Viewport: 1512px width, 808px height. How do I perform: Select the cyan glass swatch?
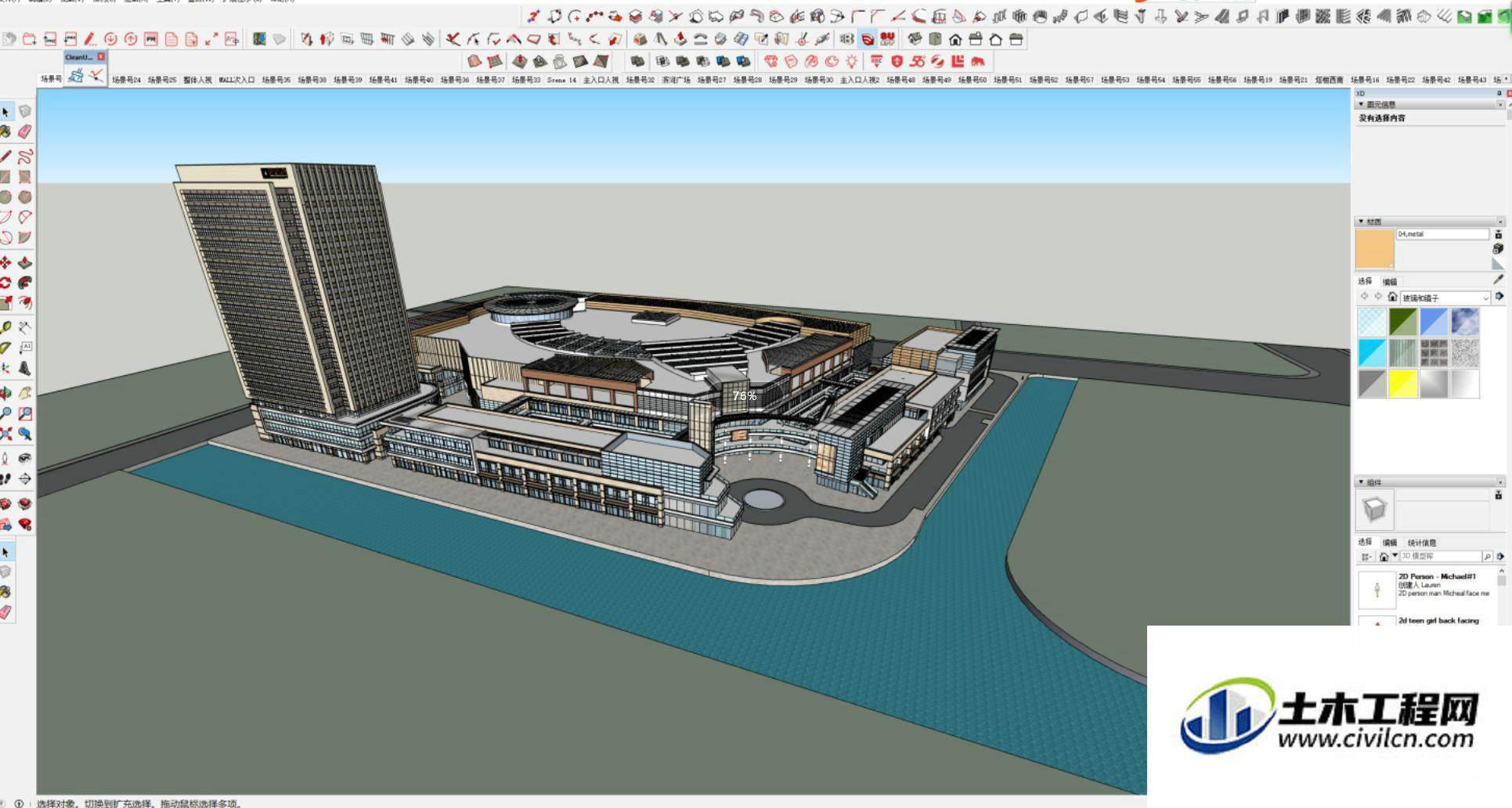1372,352
